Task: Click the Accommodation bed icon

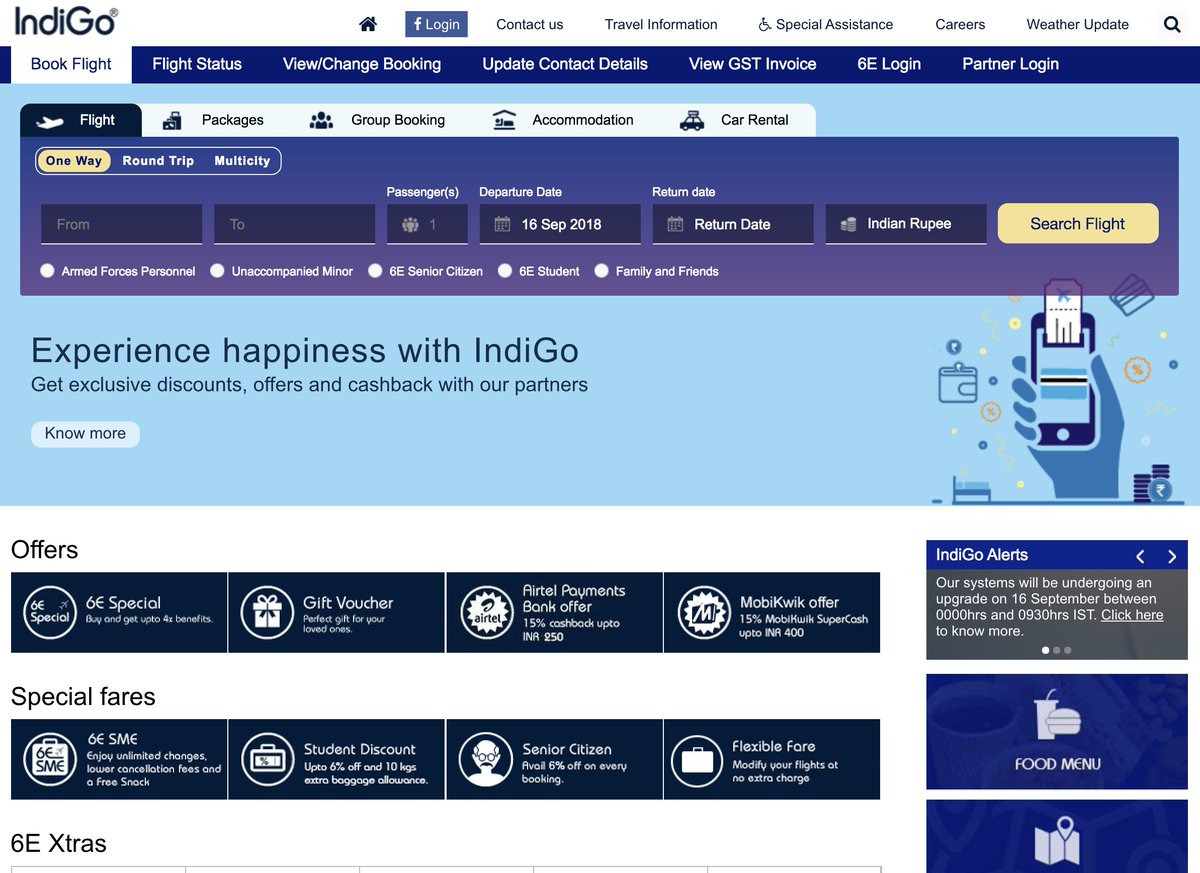Action: tap(504, 120)
